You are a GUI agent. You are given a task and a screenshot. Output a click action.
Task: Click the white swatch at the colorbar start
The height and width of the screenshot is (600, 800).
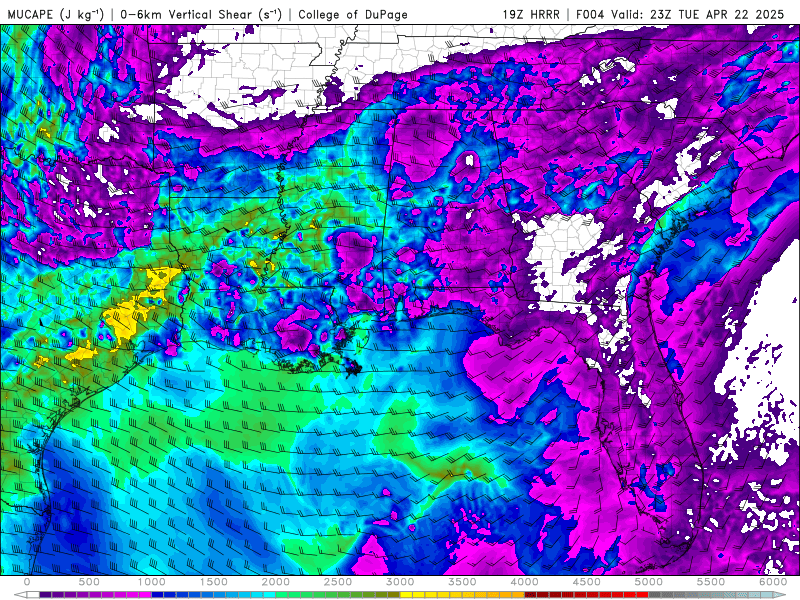click(33, 594)
